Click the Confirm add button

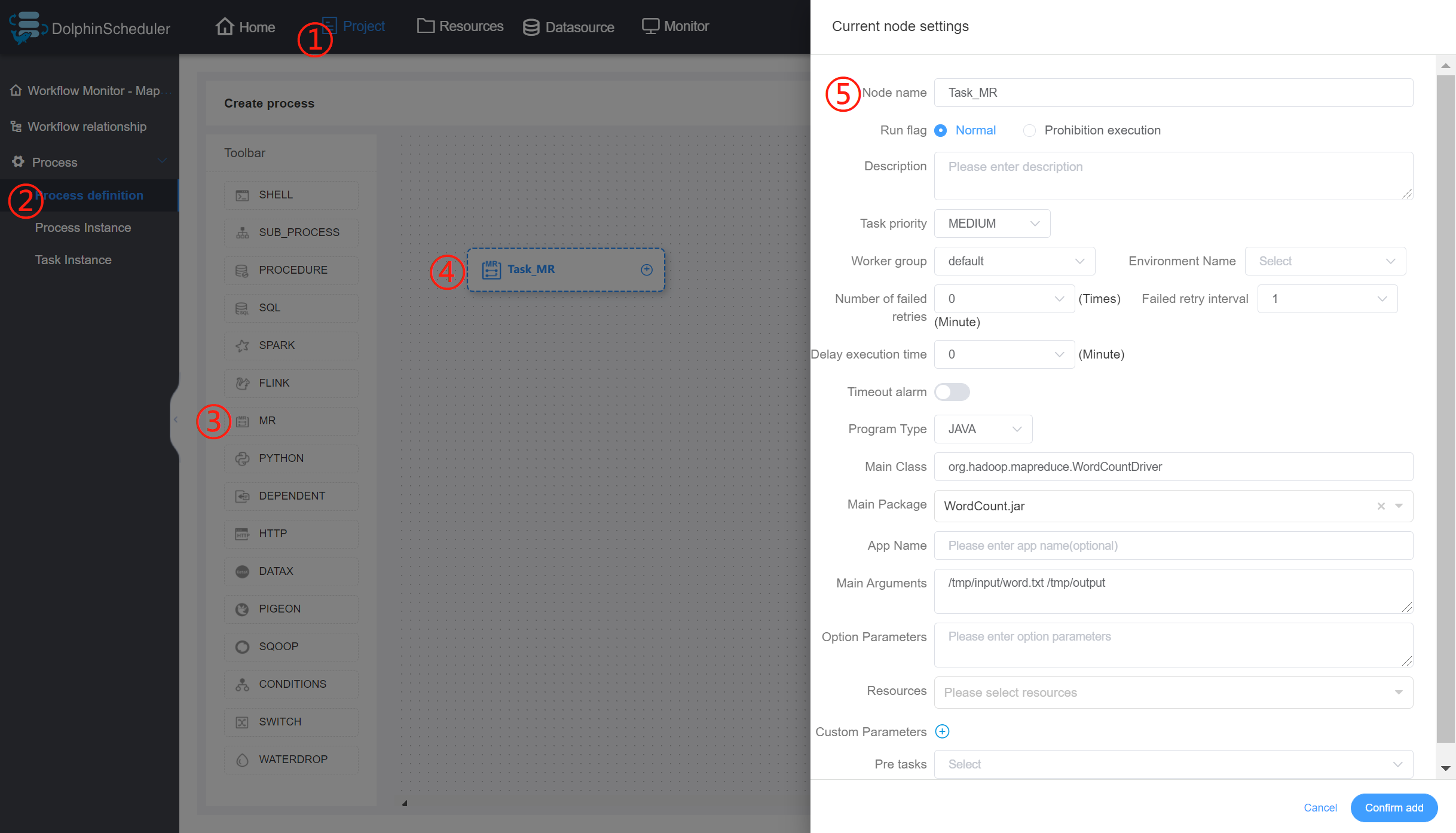coord(1394,808)
